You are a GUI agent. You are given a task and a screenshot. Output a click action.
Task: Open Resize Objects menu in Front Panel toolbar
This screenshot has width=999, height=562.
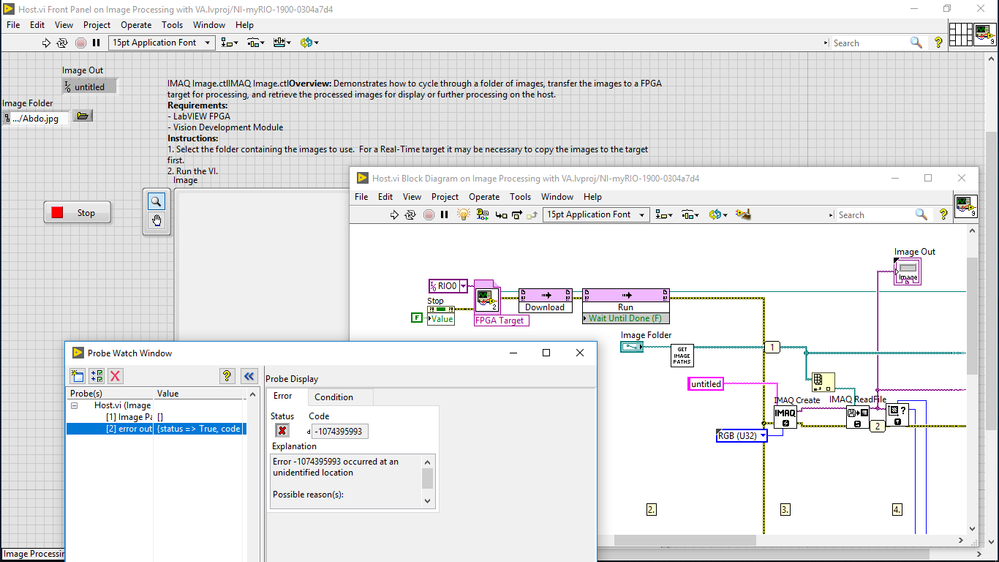click(x=282, y=43)
